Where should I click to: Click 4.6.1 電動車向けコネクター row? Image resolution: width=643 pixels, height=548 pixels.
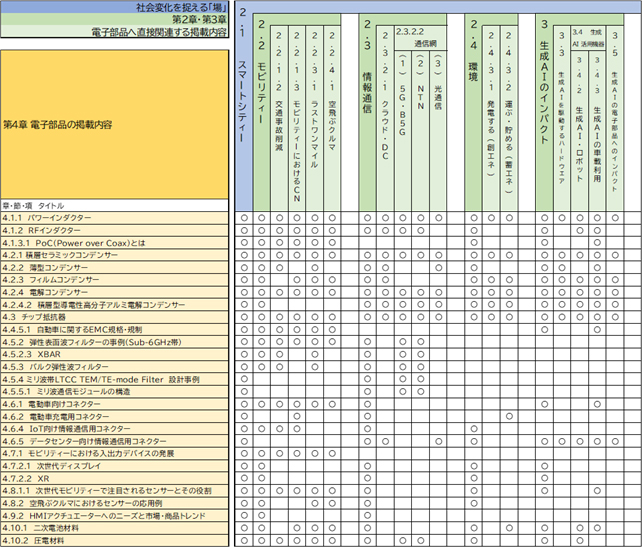point(114,404)
